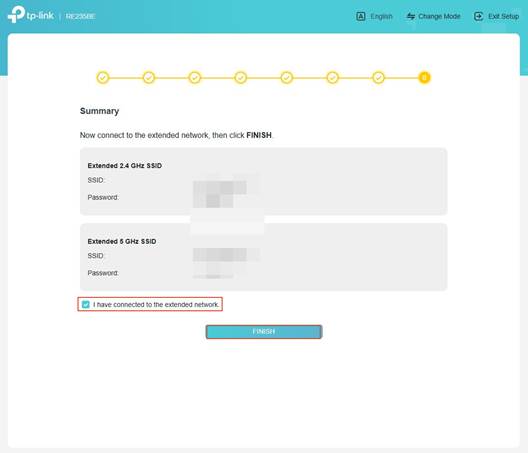Click the sixth completed step circle

point(332,78)
